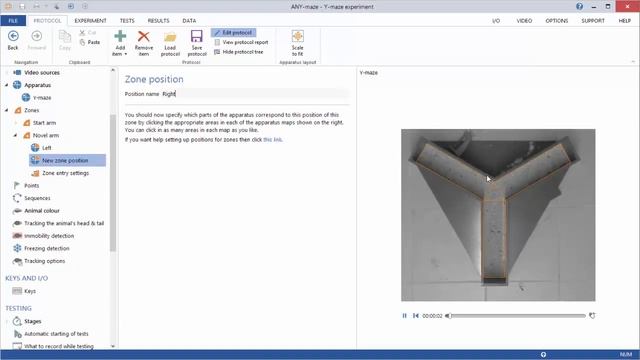Select the Animal colour item
Viewport: 640px width, 360px height.
pyautogui.click(x=36, y=211)
